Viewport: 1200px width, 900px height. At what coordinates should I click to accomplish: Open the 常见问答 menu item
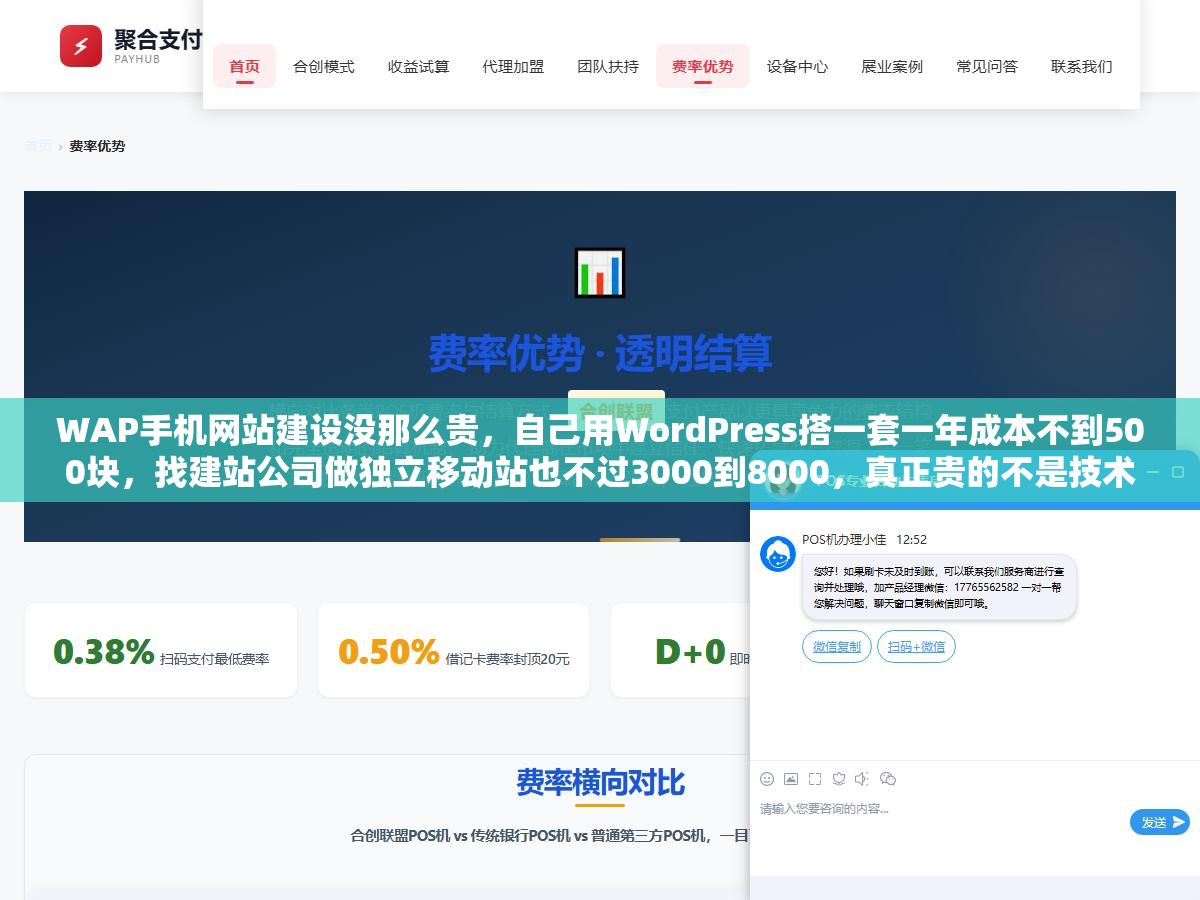987,66
